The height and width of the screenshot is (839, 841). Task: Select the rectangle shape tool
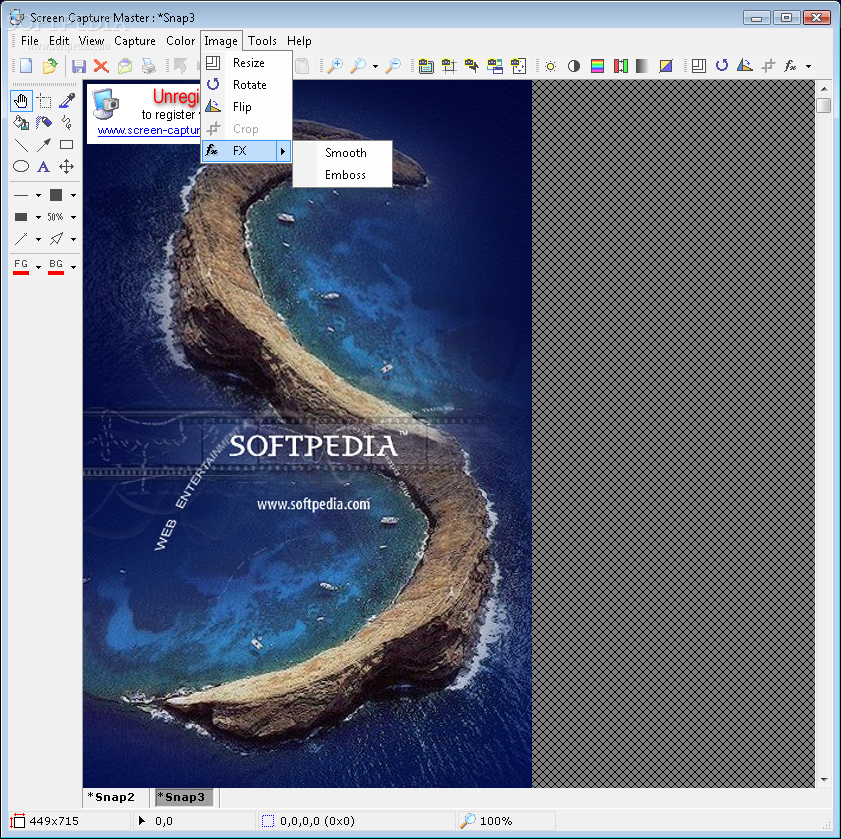(67, 145)
